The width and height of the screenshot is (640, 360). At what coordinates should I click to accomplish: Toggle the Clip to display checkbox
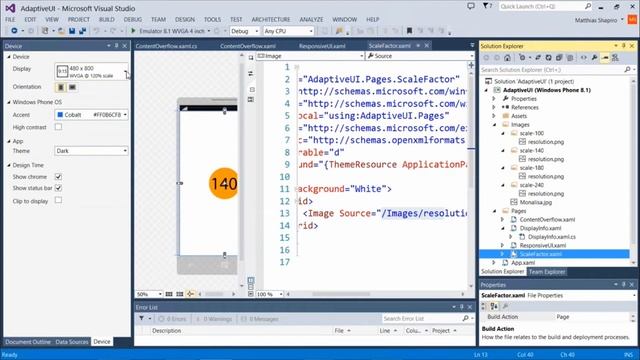[x=58, y=200]
